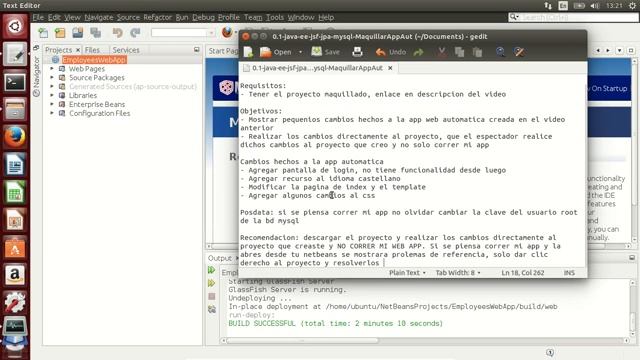Print the document from gedit toolbar

tap(357, 52)
